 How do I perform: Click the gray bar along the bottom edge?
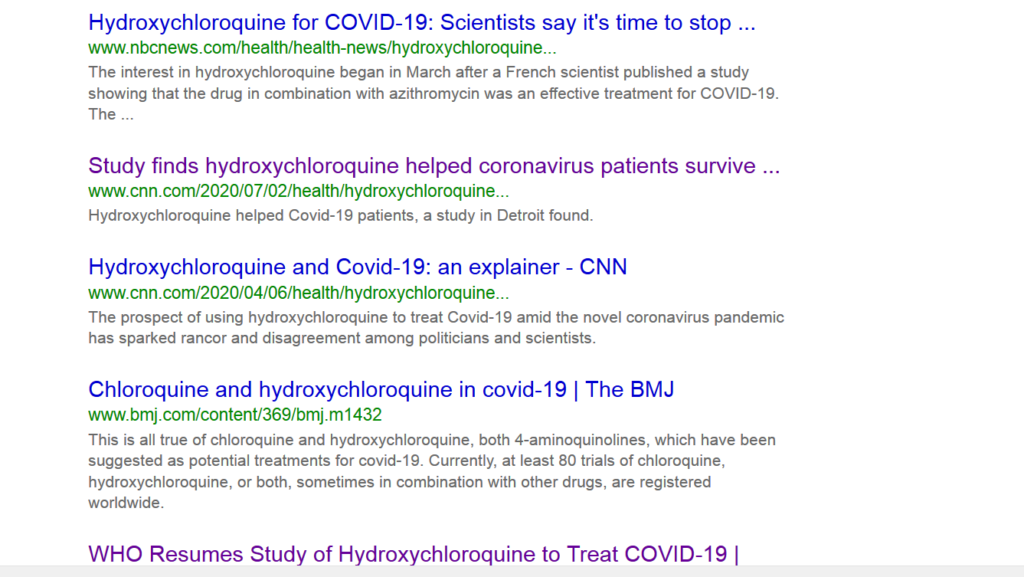(512, 571)
